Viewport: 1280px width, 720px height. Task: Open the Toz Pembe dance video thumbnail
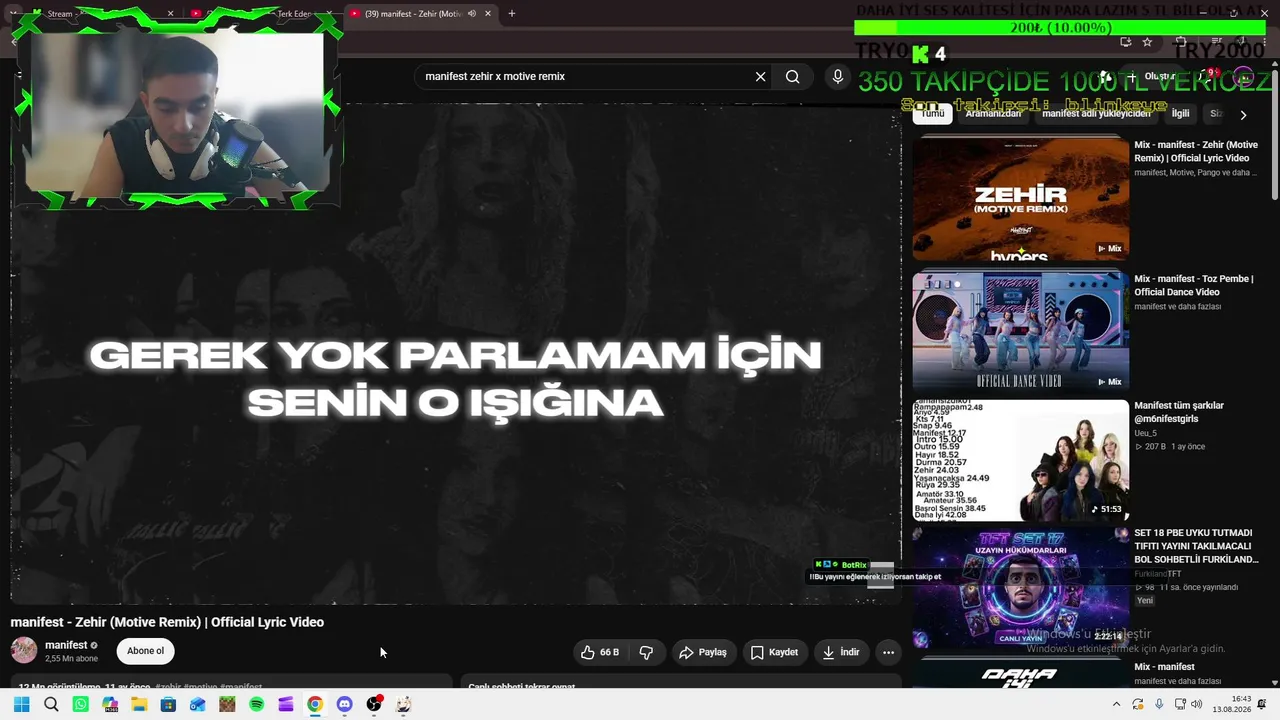[x=1020, y=331]
